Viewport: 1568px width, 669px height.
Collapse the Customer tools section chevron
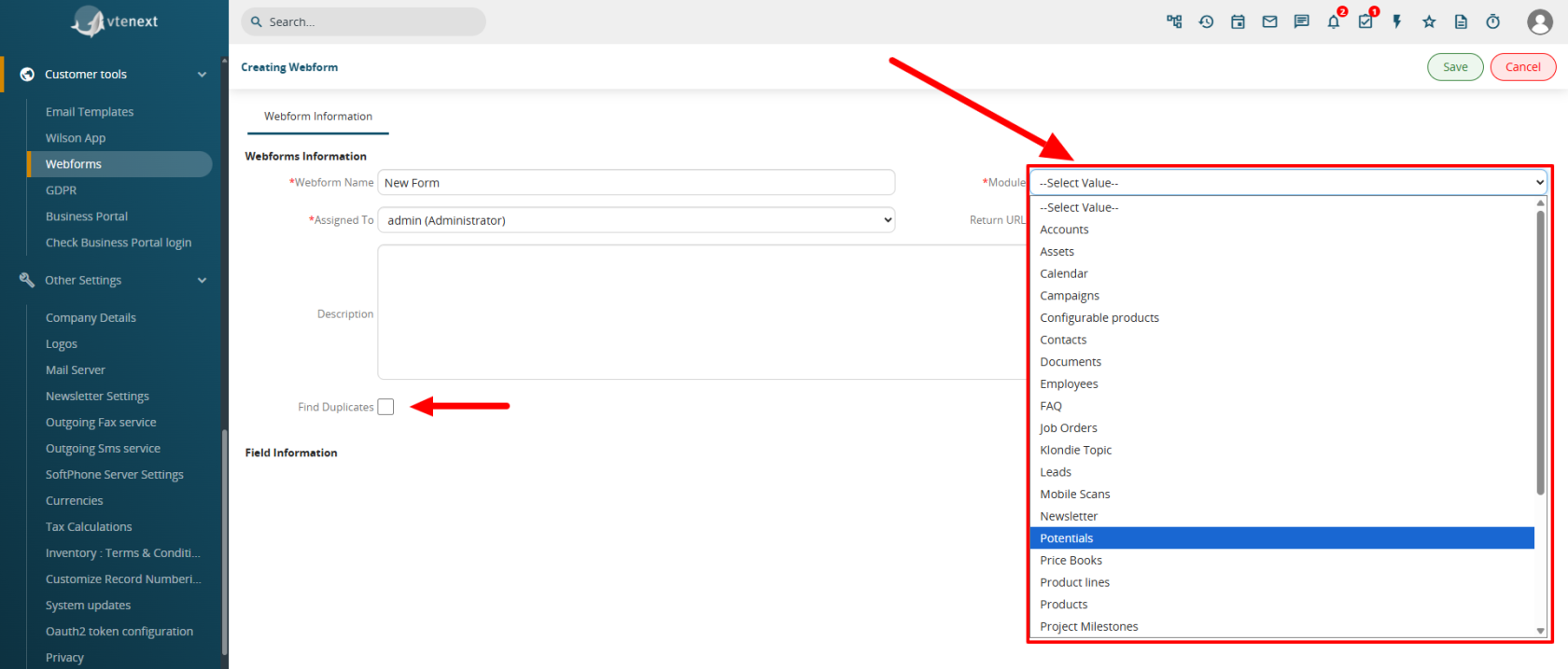pos(202,75)
